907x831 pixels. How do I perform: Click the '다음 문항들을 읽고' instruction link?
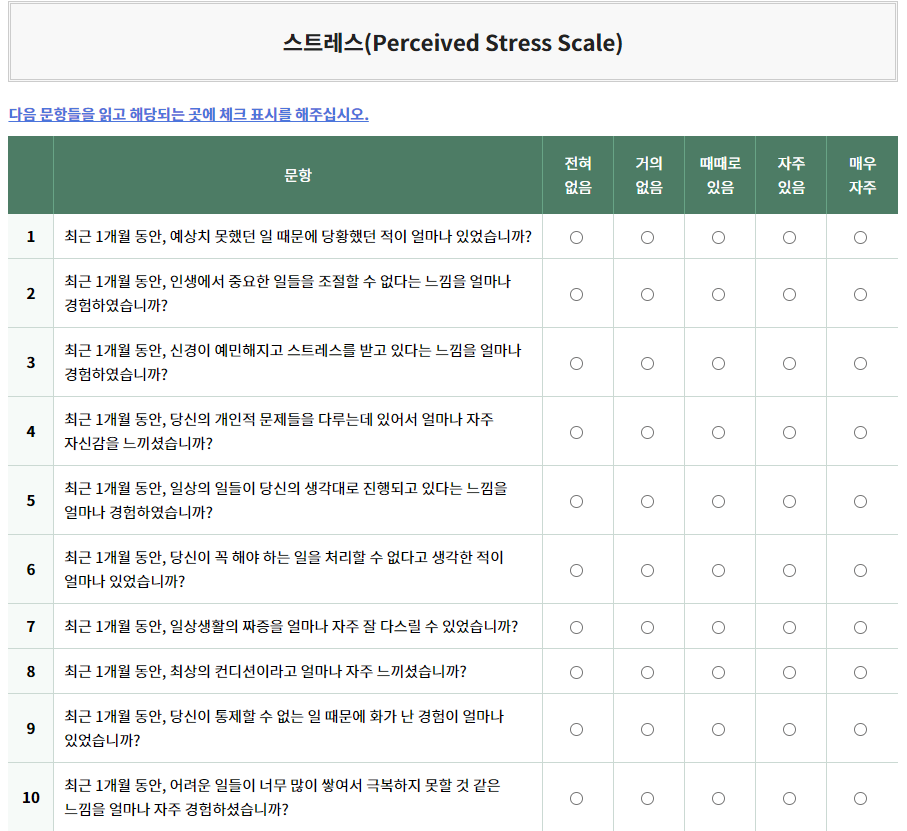tap(189, 115)
